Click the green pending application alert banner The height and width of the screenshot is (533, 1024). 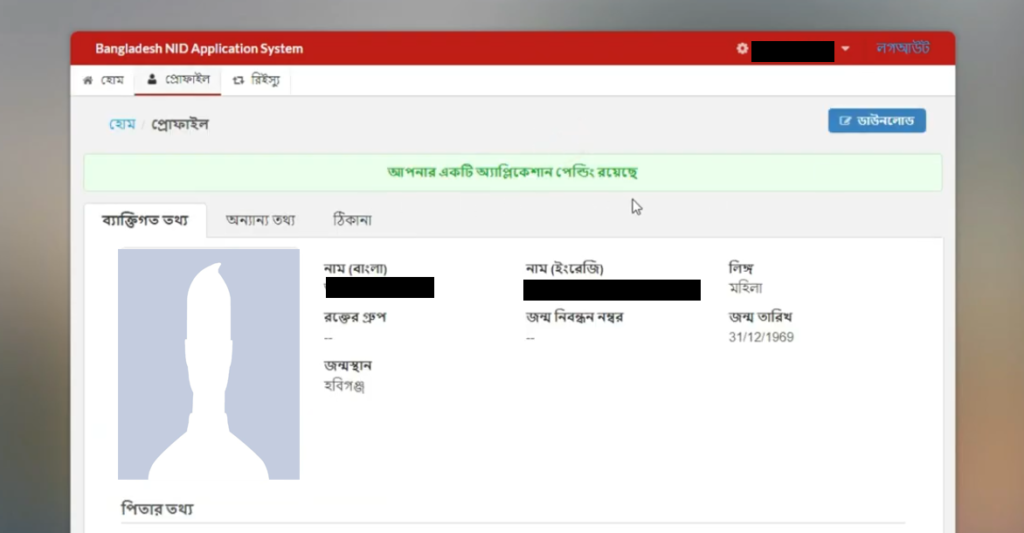point(512,172)
